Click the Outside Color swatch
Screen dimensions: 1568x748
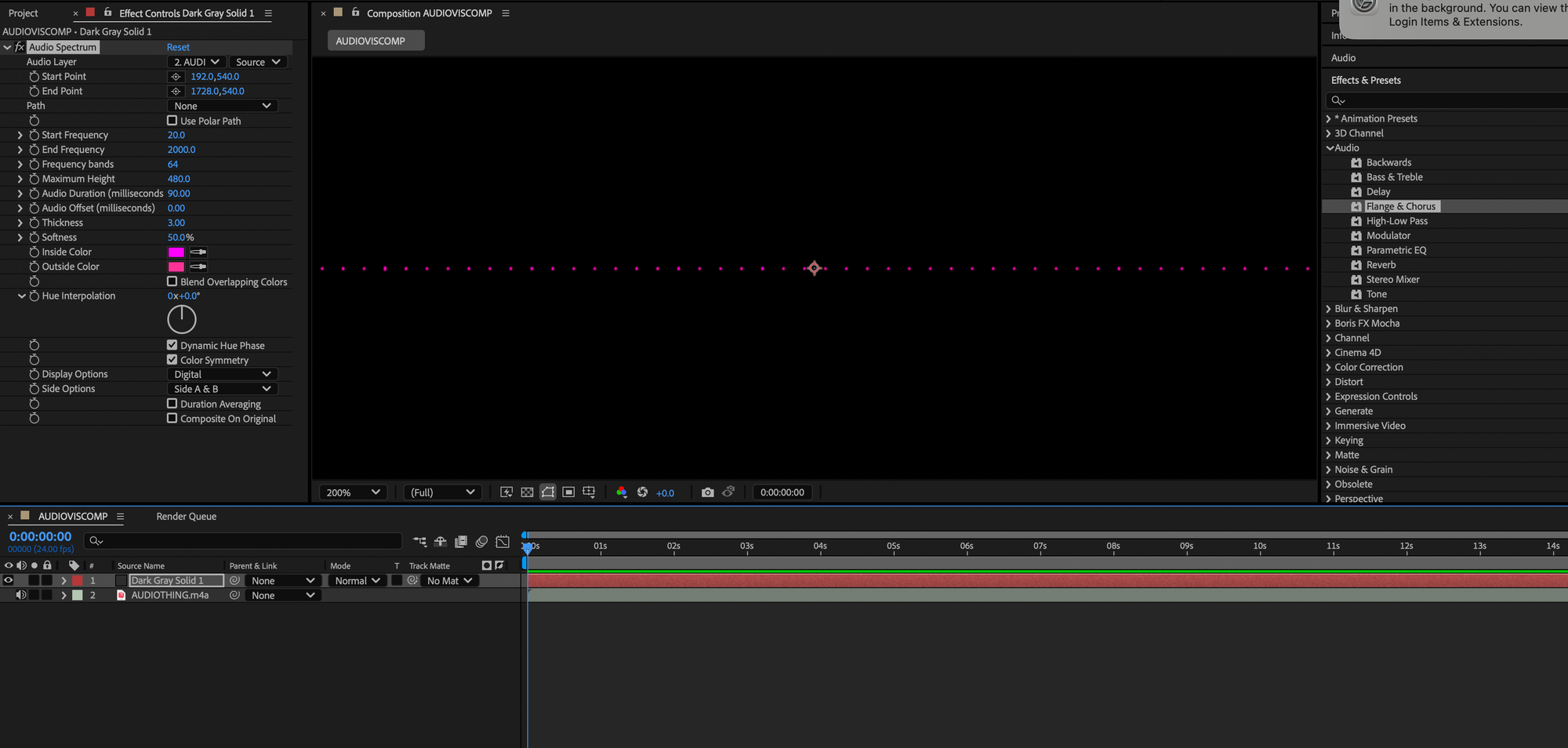(176, 267)
